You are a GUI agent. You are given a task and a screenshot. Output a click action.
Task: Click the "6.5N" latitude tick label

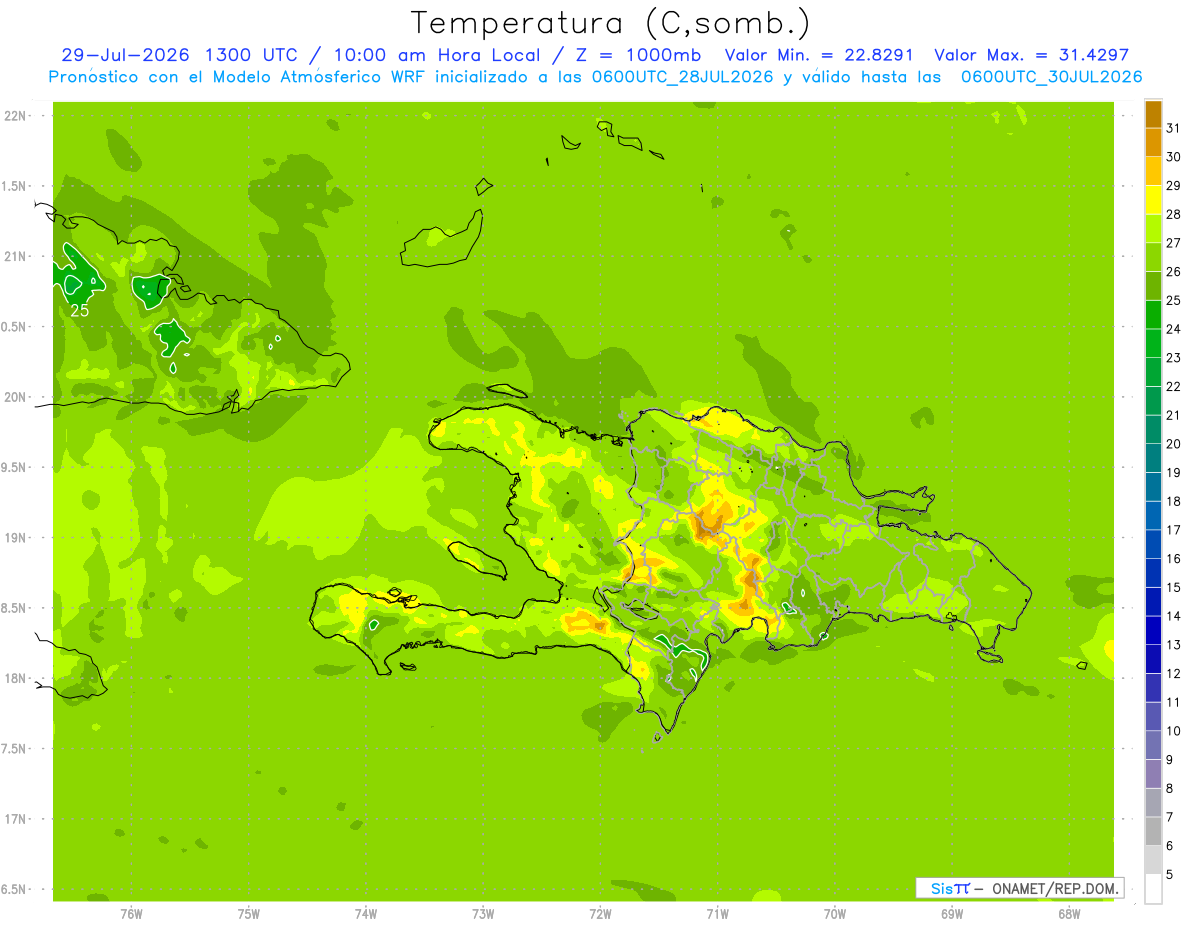[13, 889]
